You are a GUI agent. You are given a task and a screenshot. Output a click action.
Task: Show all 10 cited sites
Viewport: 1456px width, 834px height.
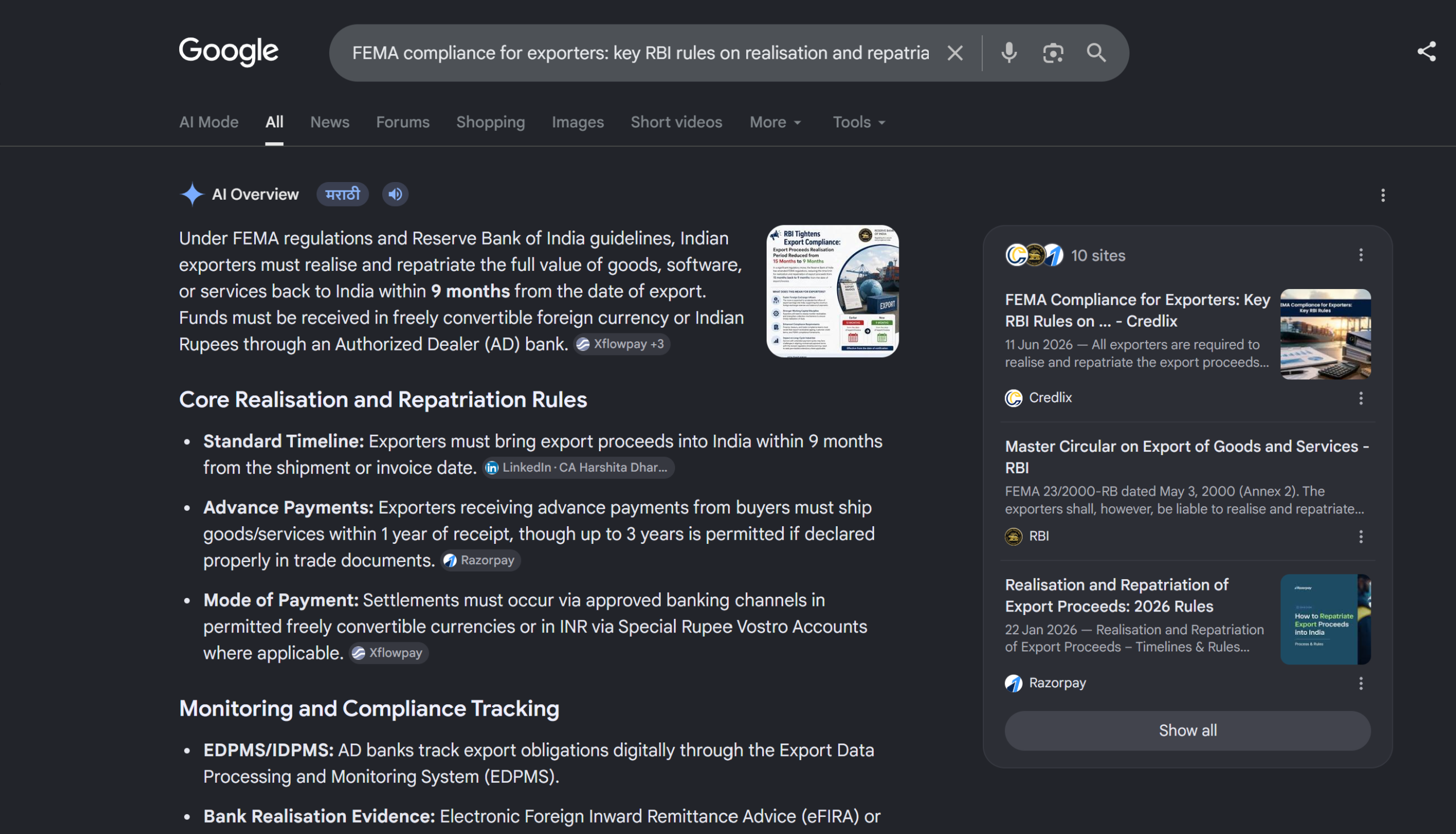pyautogui.click(x=1188, y=730)
